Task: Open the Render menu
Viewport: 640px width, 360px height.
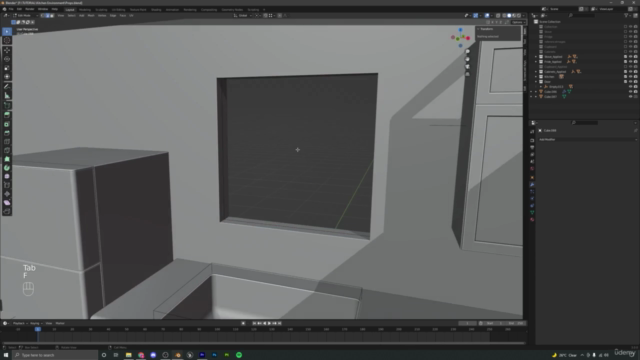Action: 30,9
